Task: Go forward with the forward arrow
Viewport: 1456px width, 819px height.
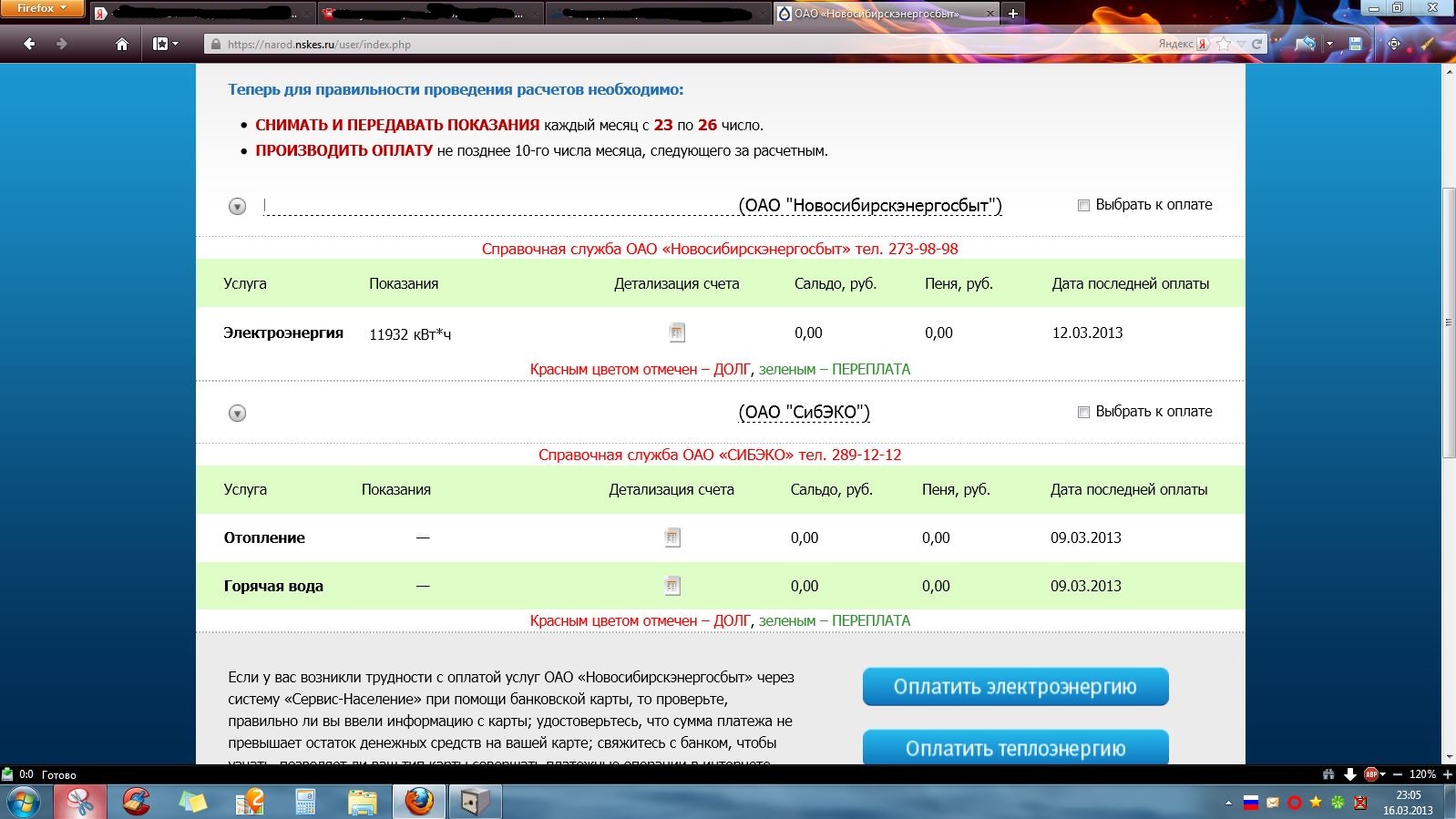Action: (x=61, y=44)
